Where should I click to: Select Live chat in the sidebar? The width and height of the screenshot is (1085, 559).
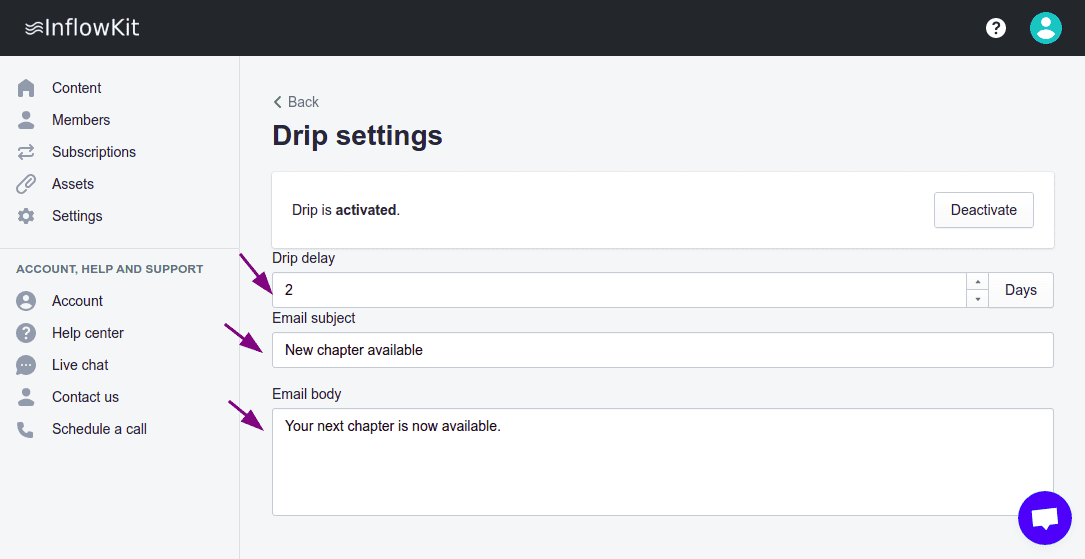click(80, 365)
